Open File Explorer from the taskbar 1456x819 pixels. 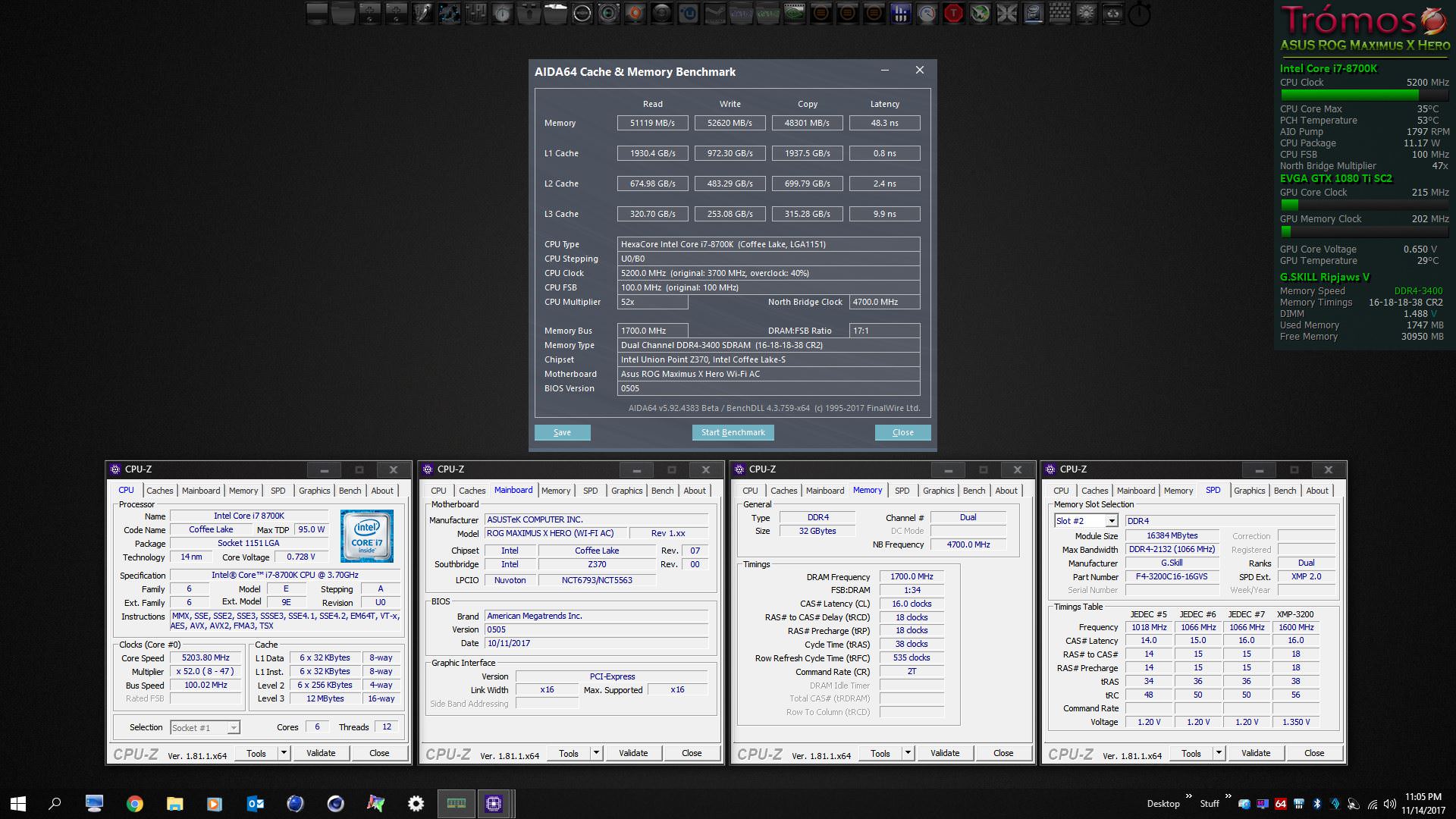(175, 804)
